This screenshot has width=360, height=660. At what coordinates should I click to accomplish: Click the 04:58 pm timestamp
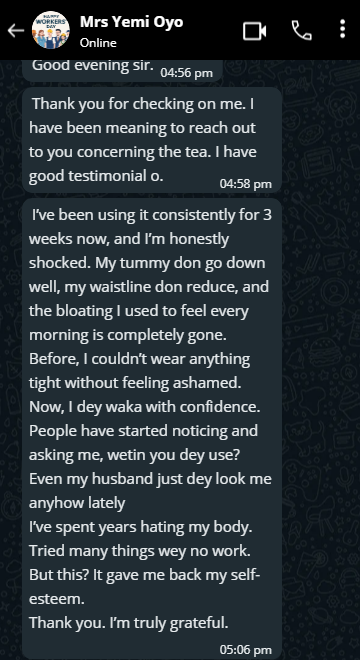(246, 184)
